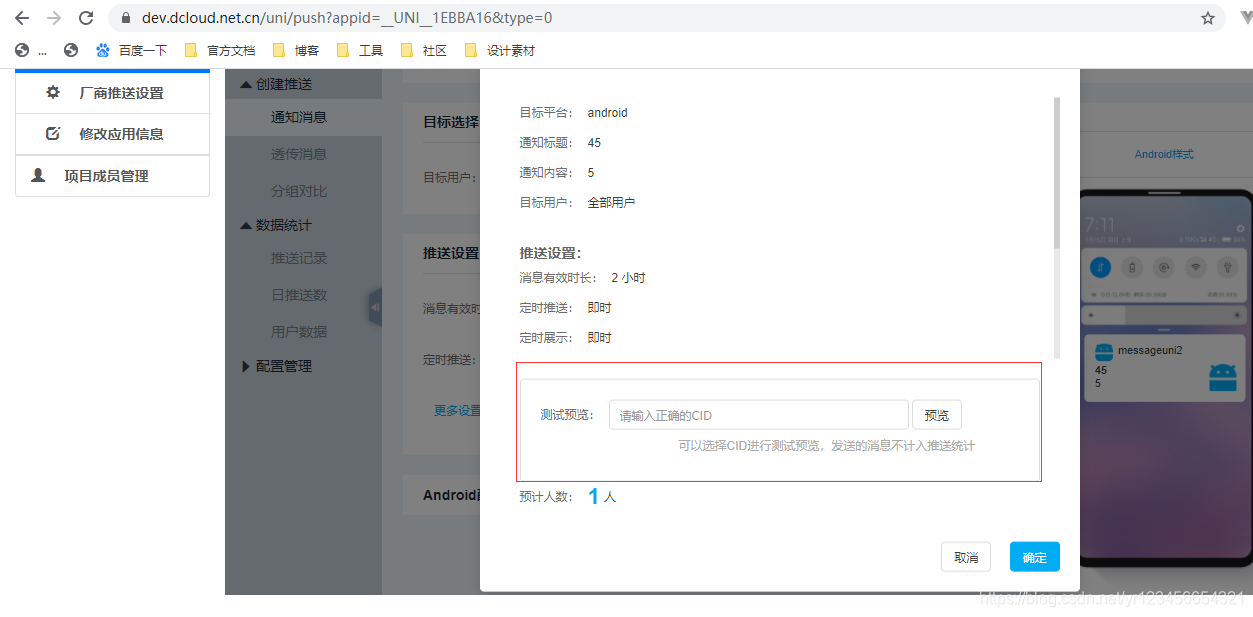Click the 预览 button
The width and height of the screenshot is (1253, 617).
936,415
